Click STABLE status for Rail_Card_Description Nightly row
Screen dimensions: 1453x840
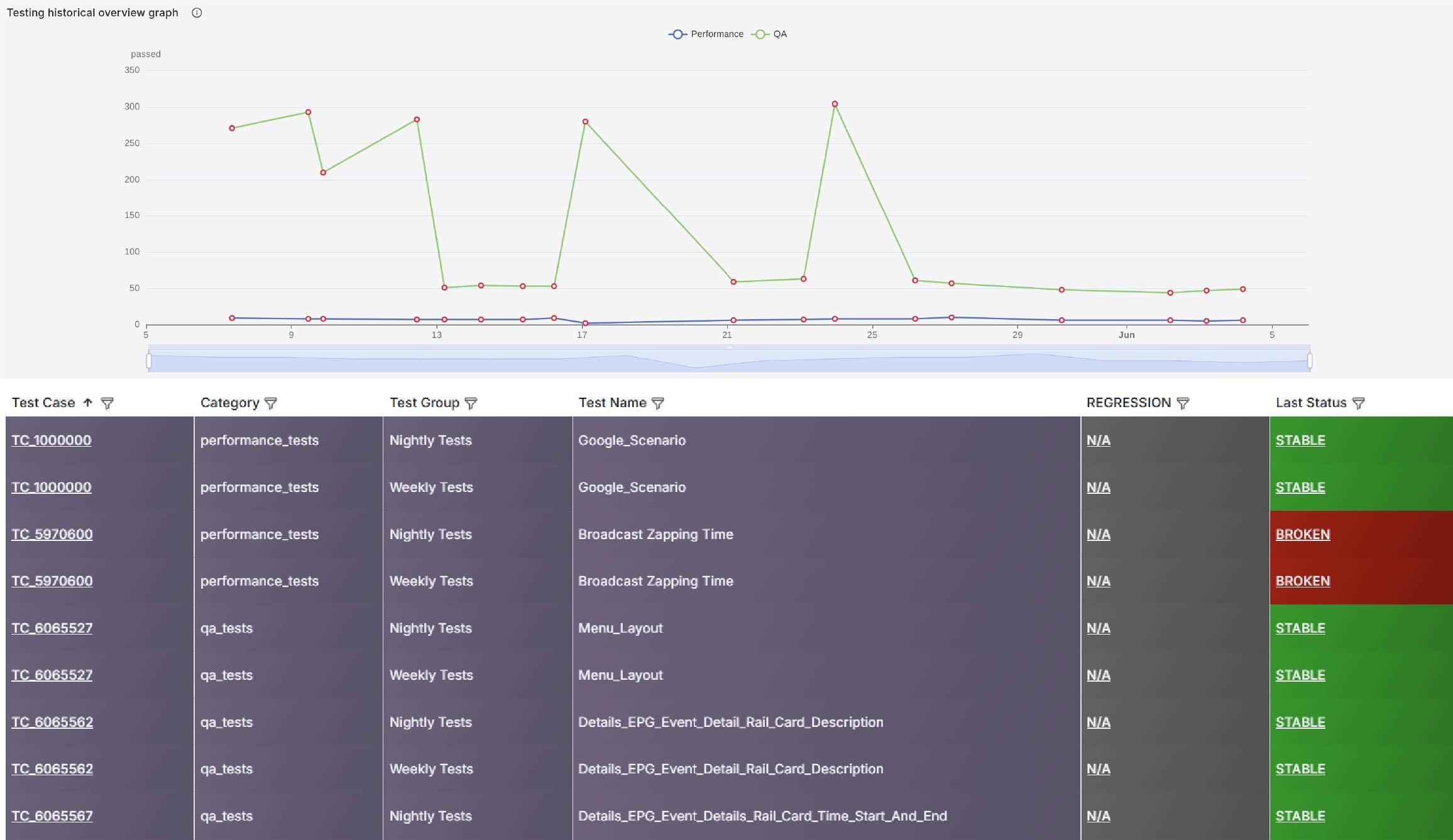click(x=1300, y=723)
